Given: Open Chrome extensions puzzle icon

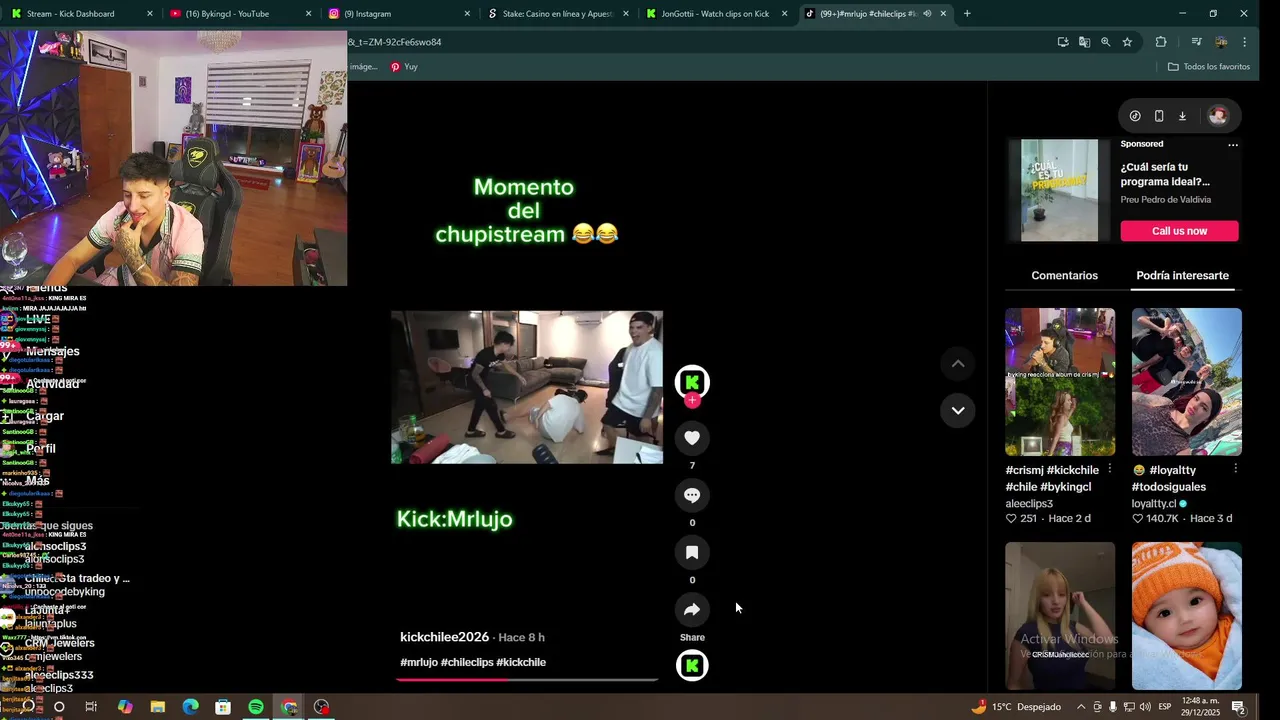Looking at the screenshot, I should click(1161, 42).
